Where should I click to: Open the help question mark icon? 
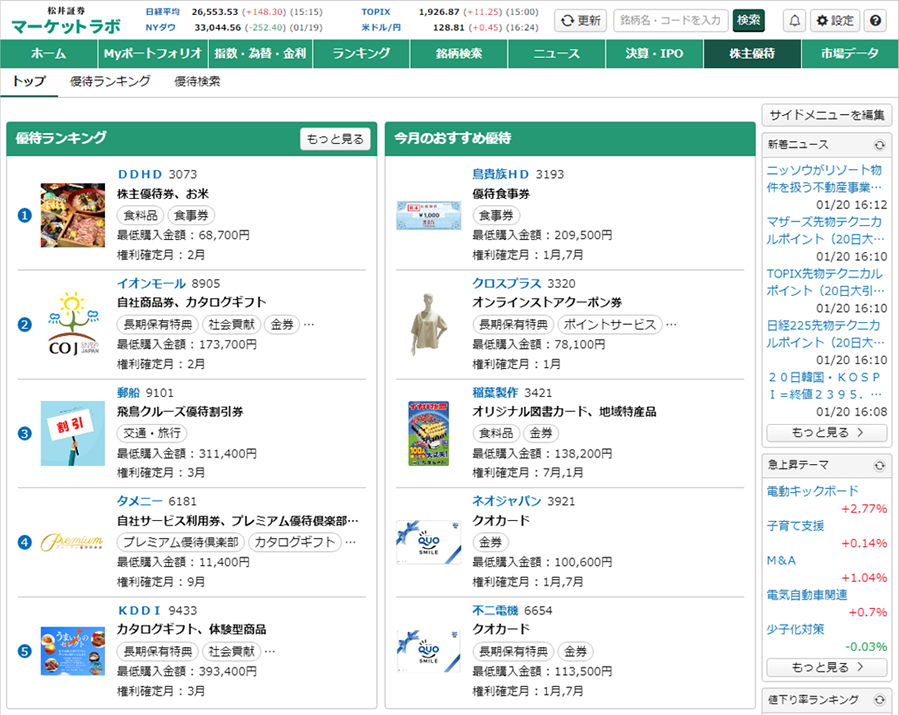coord(875,21)
